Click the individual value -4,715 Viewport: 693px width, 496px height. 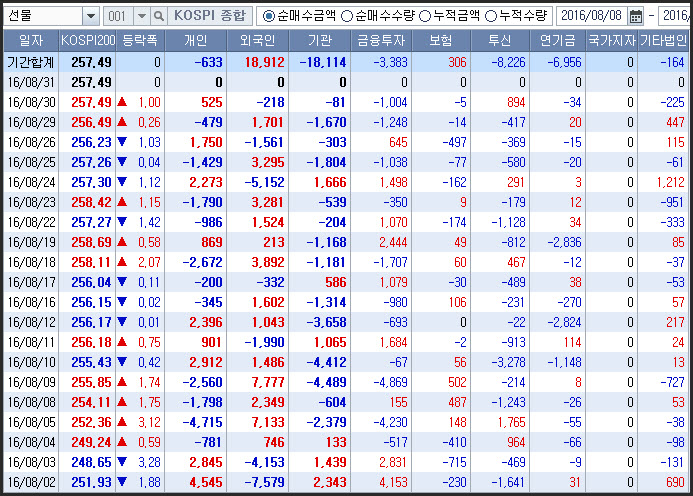pos(202,422)
